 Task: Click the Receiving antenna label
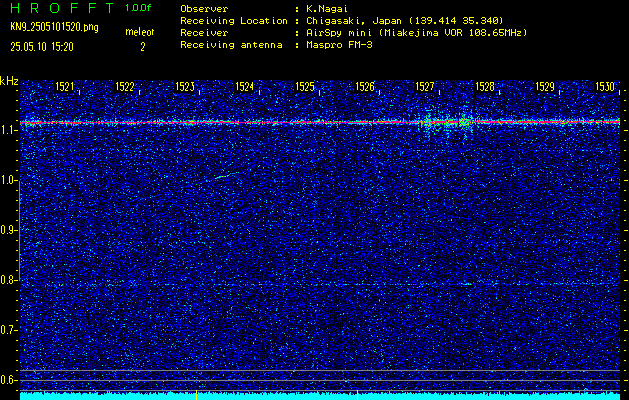pos(231,45)
